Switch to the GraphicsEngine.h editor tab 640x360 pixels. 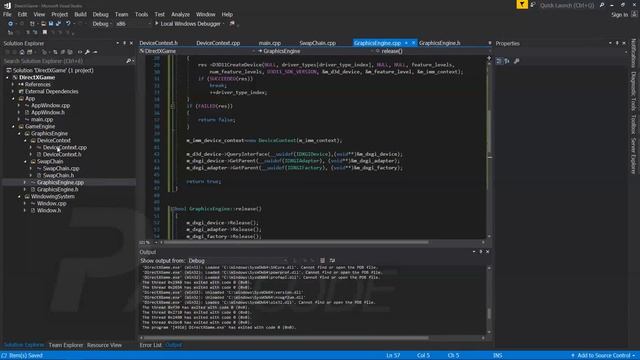(x=440, y=43)
